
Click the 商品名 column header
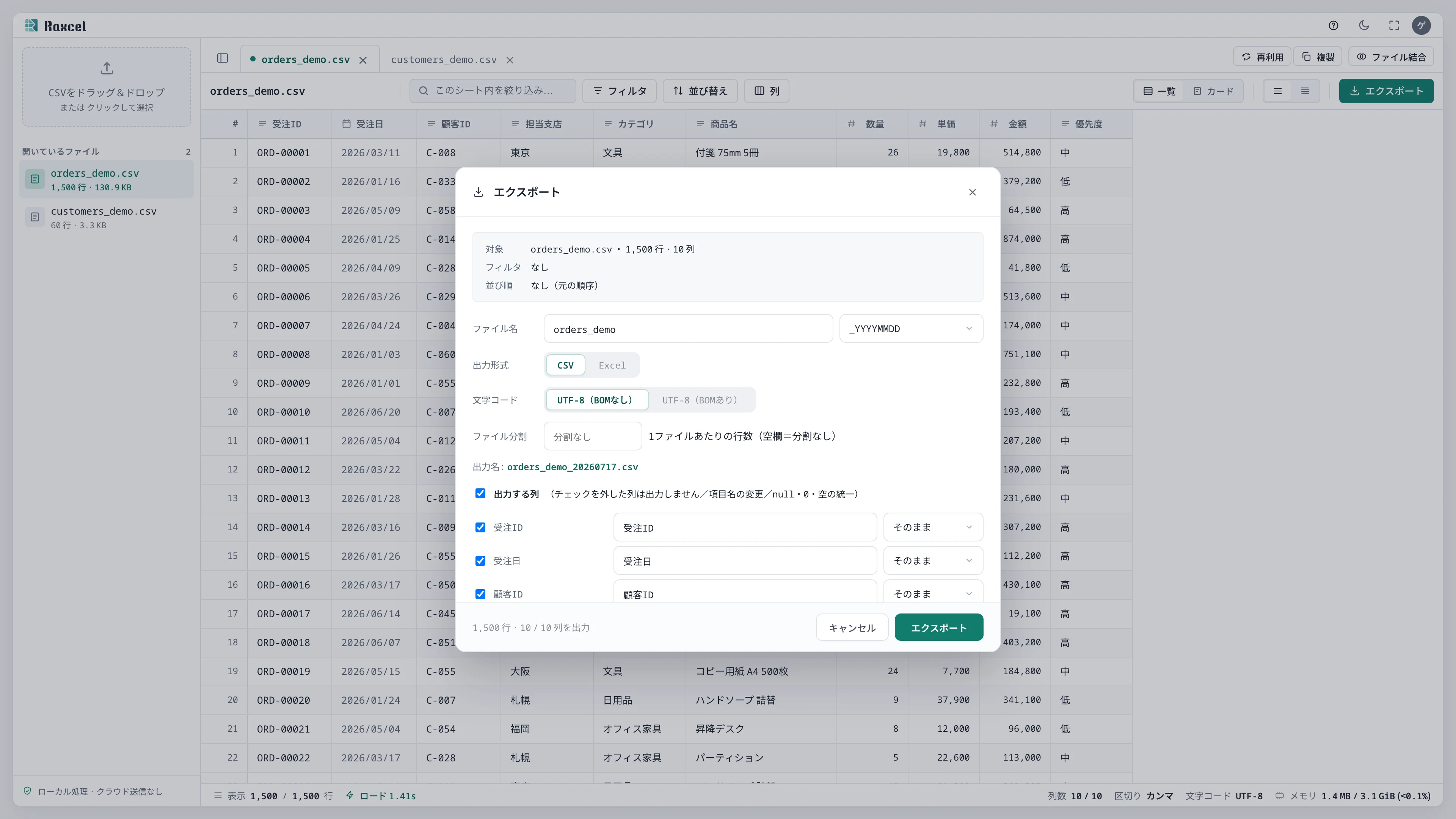[x=761, y=124]
